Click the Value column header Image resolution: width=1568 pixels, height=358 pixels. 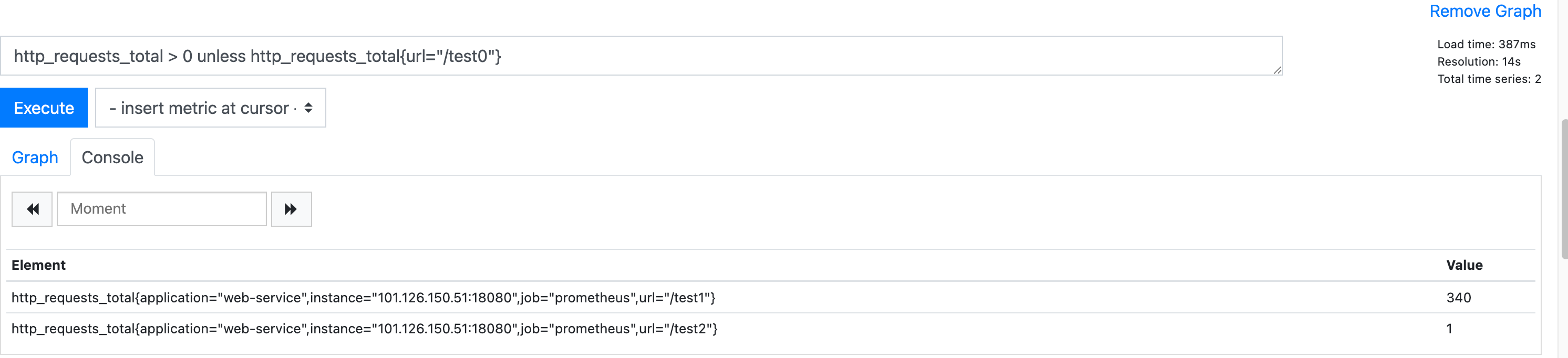tap(1464, 266)
